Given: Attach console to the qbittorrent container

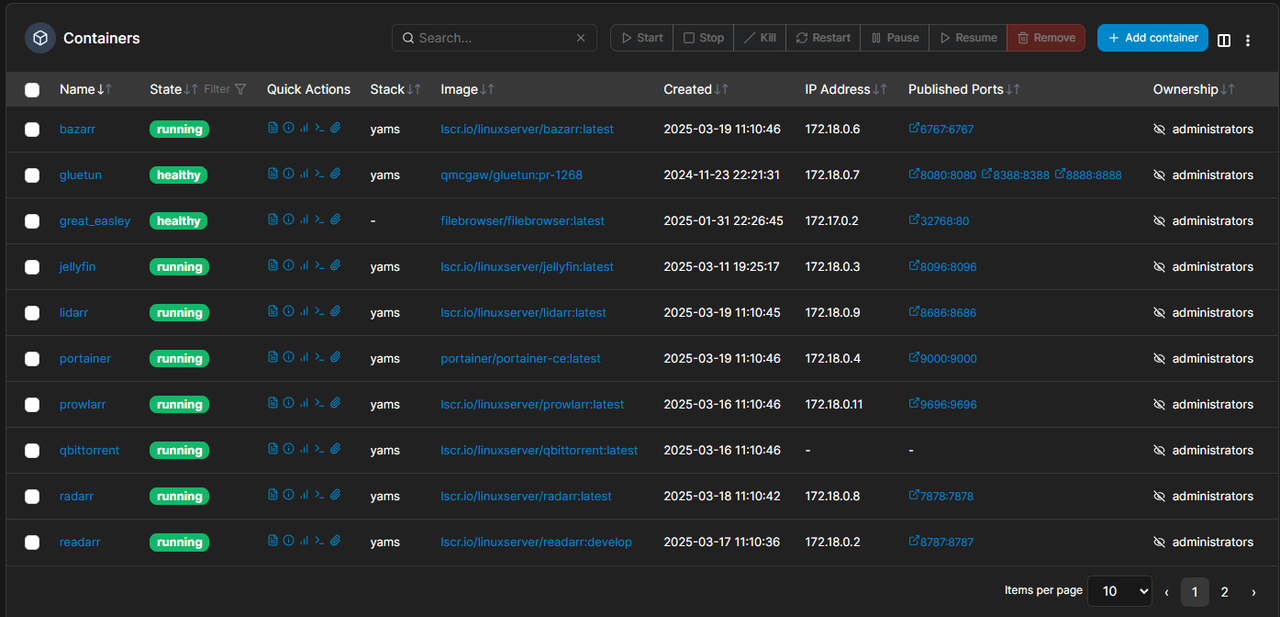Looking at the screenshot, I should [336, 450].
